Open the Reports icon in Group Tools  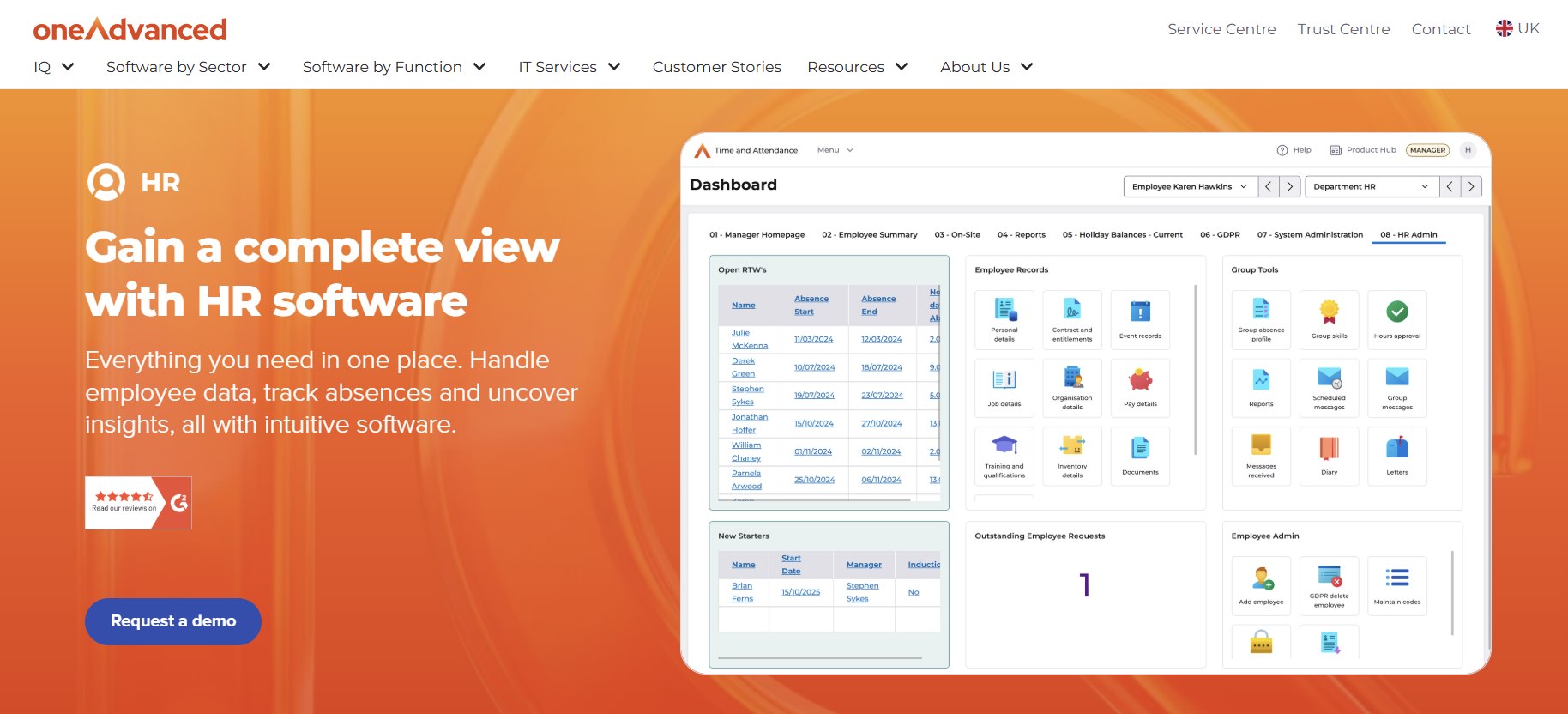[x=1261, y=388]
